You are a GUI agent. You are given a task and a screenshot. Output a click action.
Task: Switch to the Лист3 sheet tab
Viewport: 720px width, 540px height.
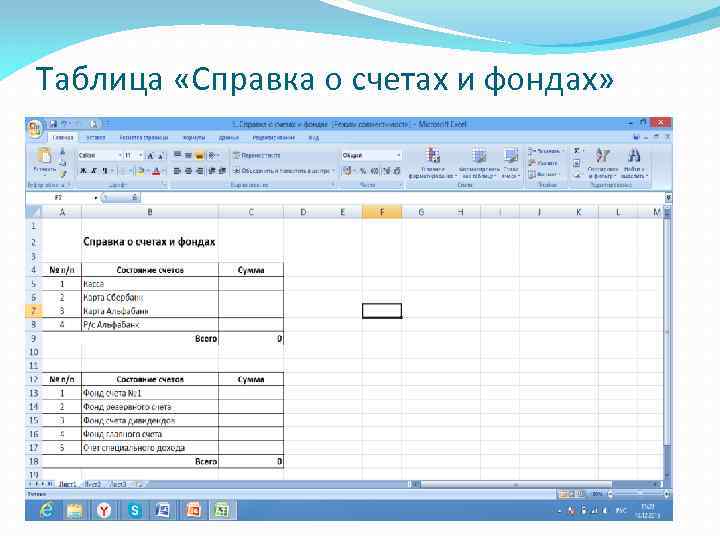click(119, 484)
